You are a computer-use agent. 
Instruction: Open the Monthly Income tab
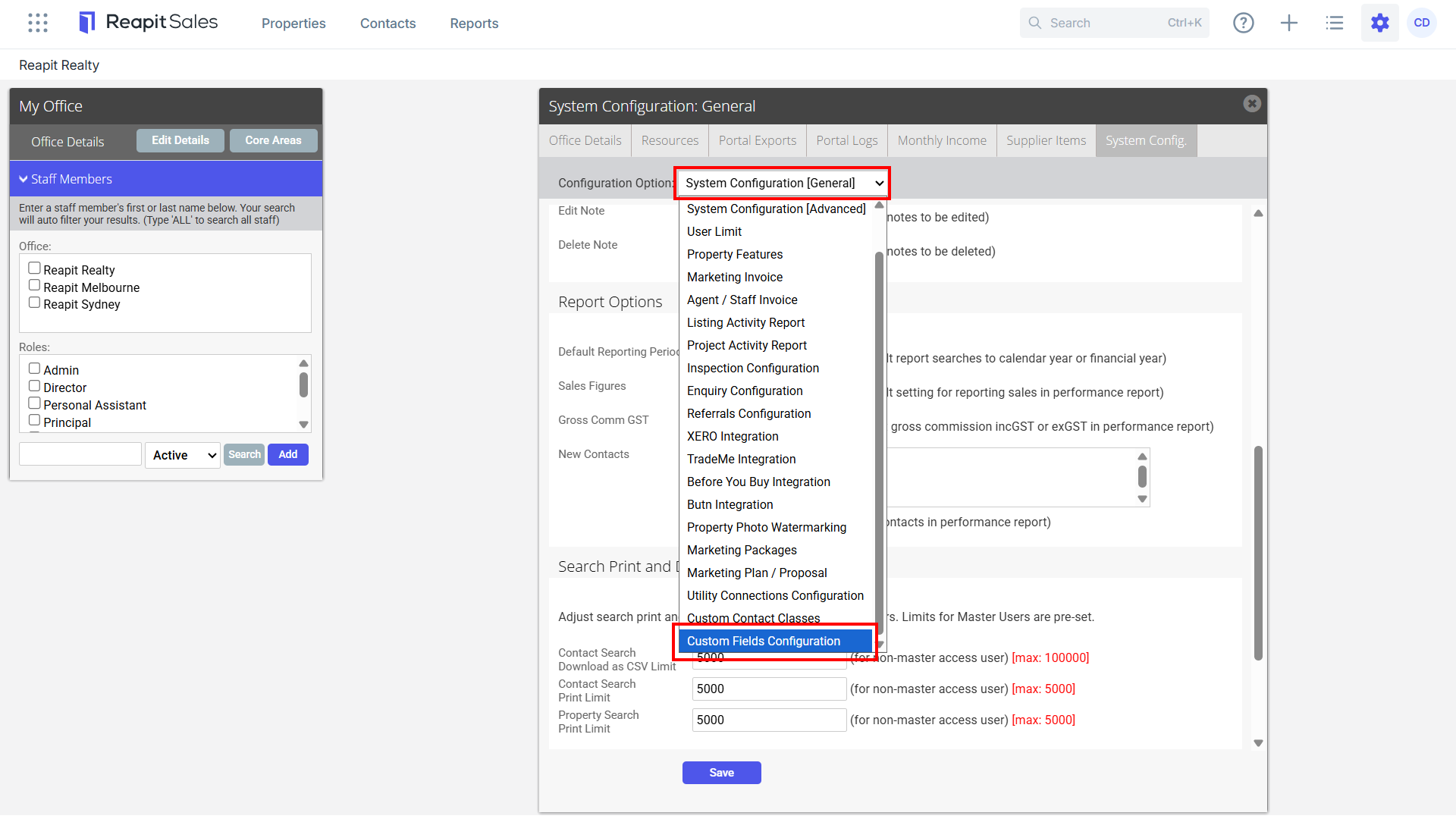(942, 140)
